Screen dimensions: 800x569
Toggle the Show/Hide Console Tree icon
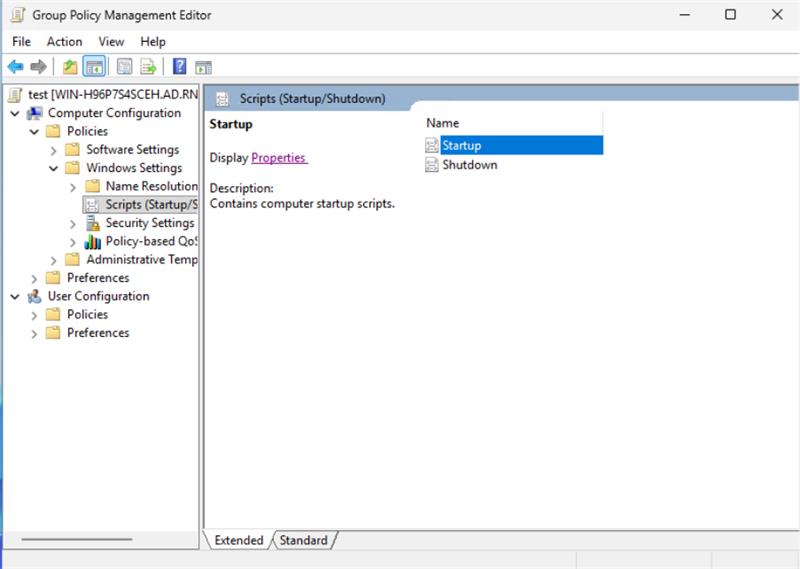(94, 67)
